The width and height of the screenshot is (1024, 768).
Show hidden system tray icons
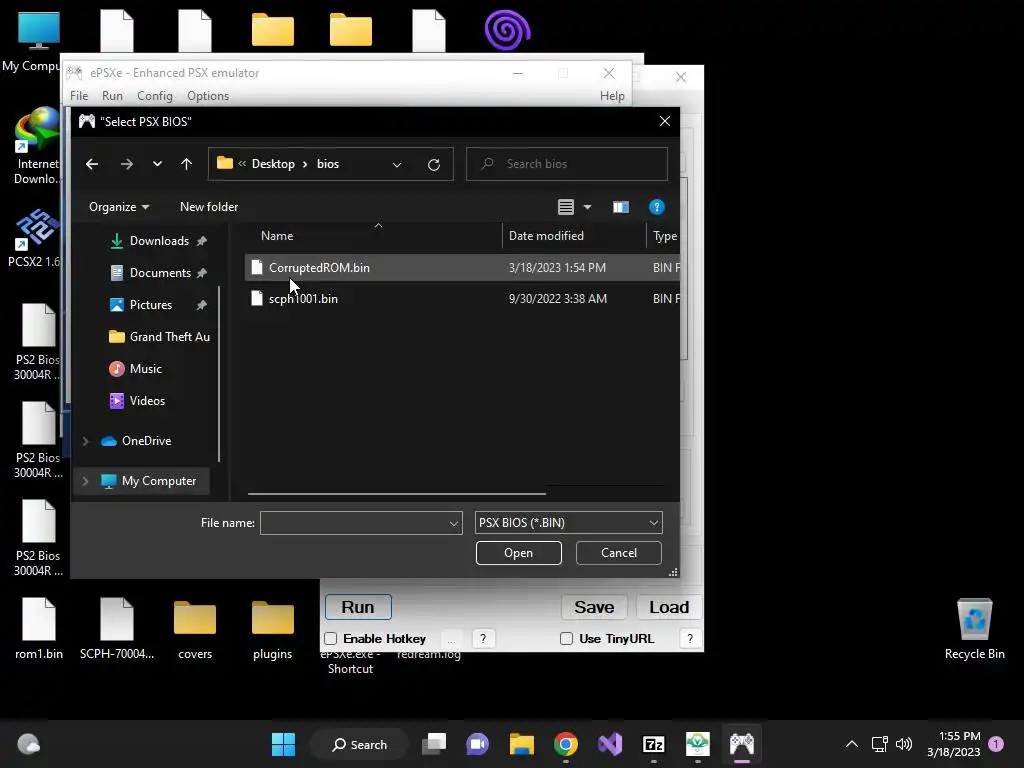click(852, 744)
